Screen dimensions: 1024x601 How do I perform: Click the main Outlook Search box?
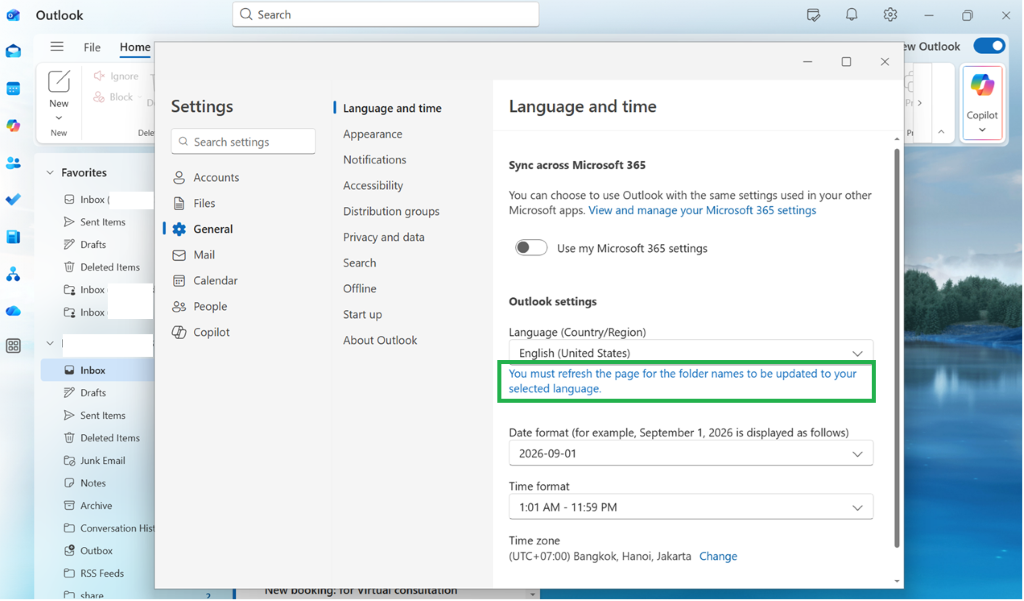[x=385, y=14]
